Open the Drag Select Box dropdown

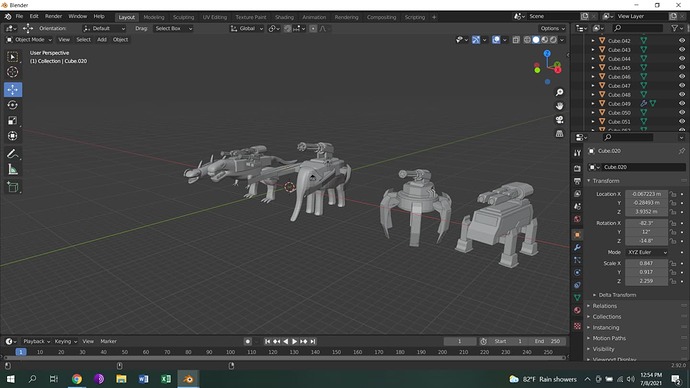click(x=173, y=29)
